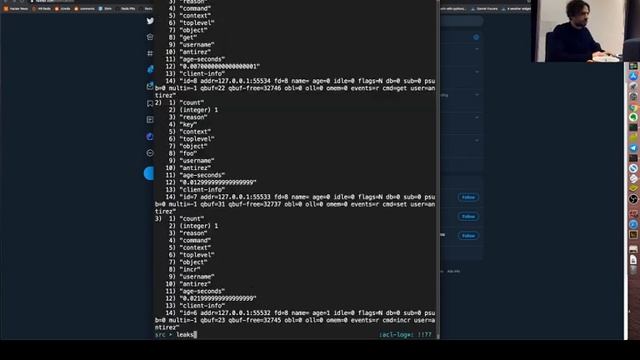Viewport: 640px width, 360px height.
Task: Expand the first trend's chevron in Twitter
Action: 477,49
